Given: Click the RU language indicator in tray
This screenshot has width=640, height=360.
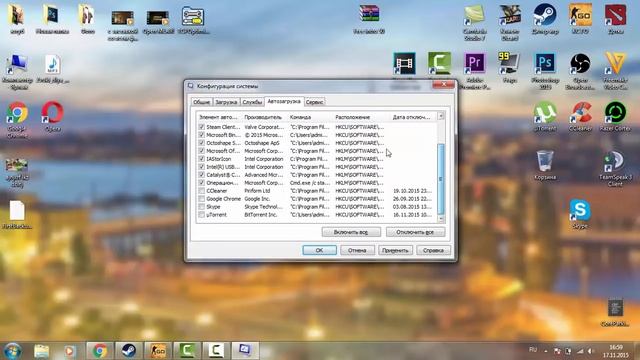Looking at the screenshot, I should (x=533, y=350).
